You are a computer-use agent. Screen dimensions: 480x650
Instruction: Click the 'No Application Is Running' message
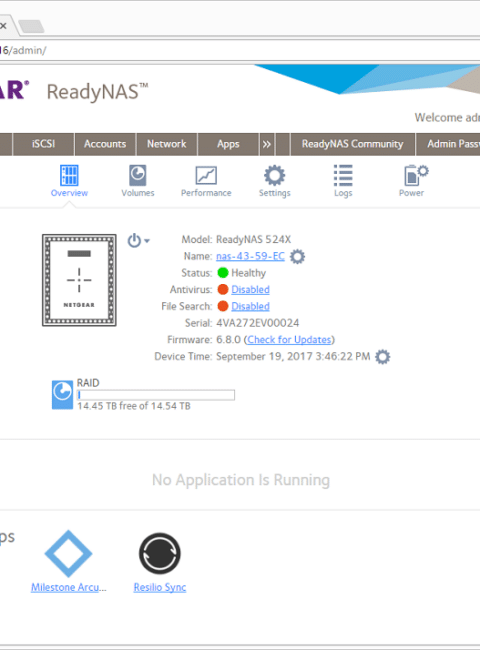[x=241, y=480]
